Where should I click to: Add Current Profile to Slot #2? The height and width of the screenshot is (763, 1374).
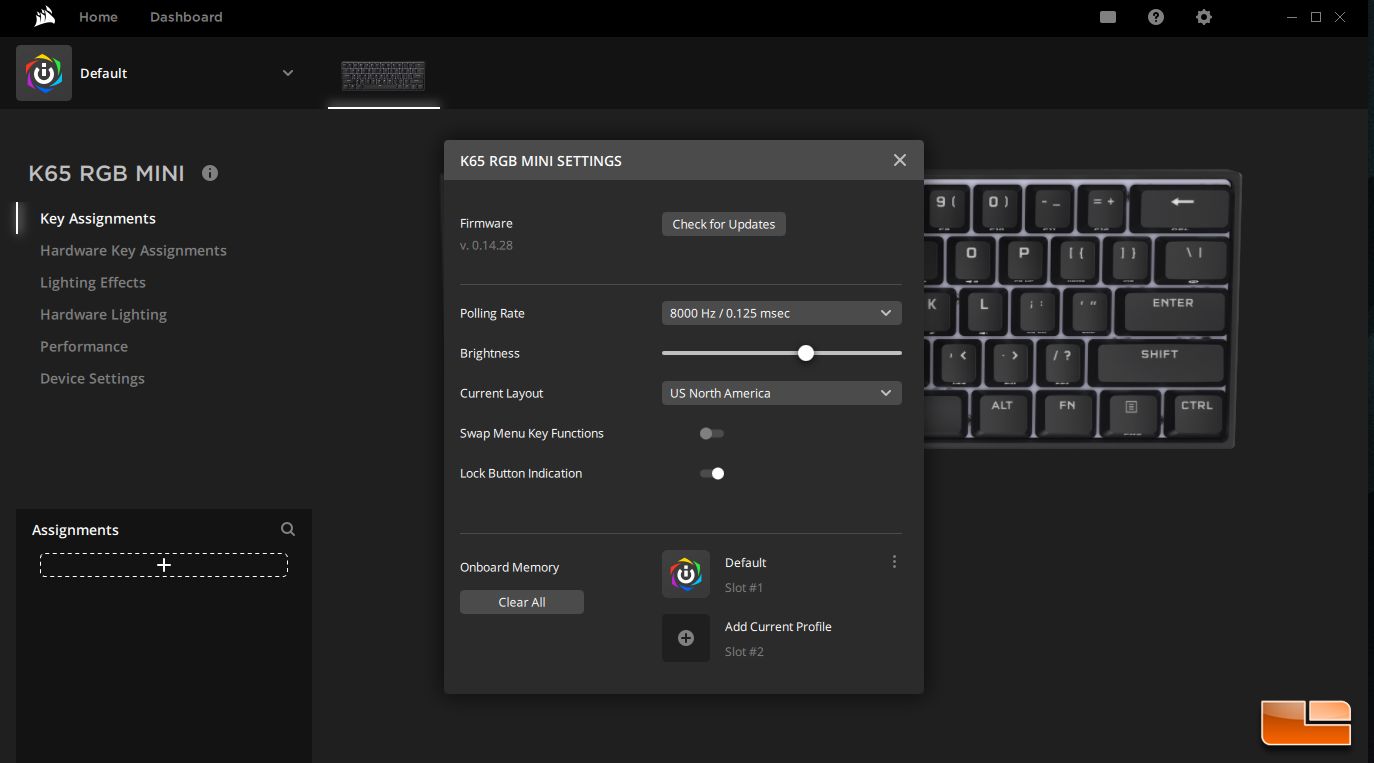pyautogui.click(x=778, y=627)
